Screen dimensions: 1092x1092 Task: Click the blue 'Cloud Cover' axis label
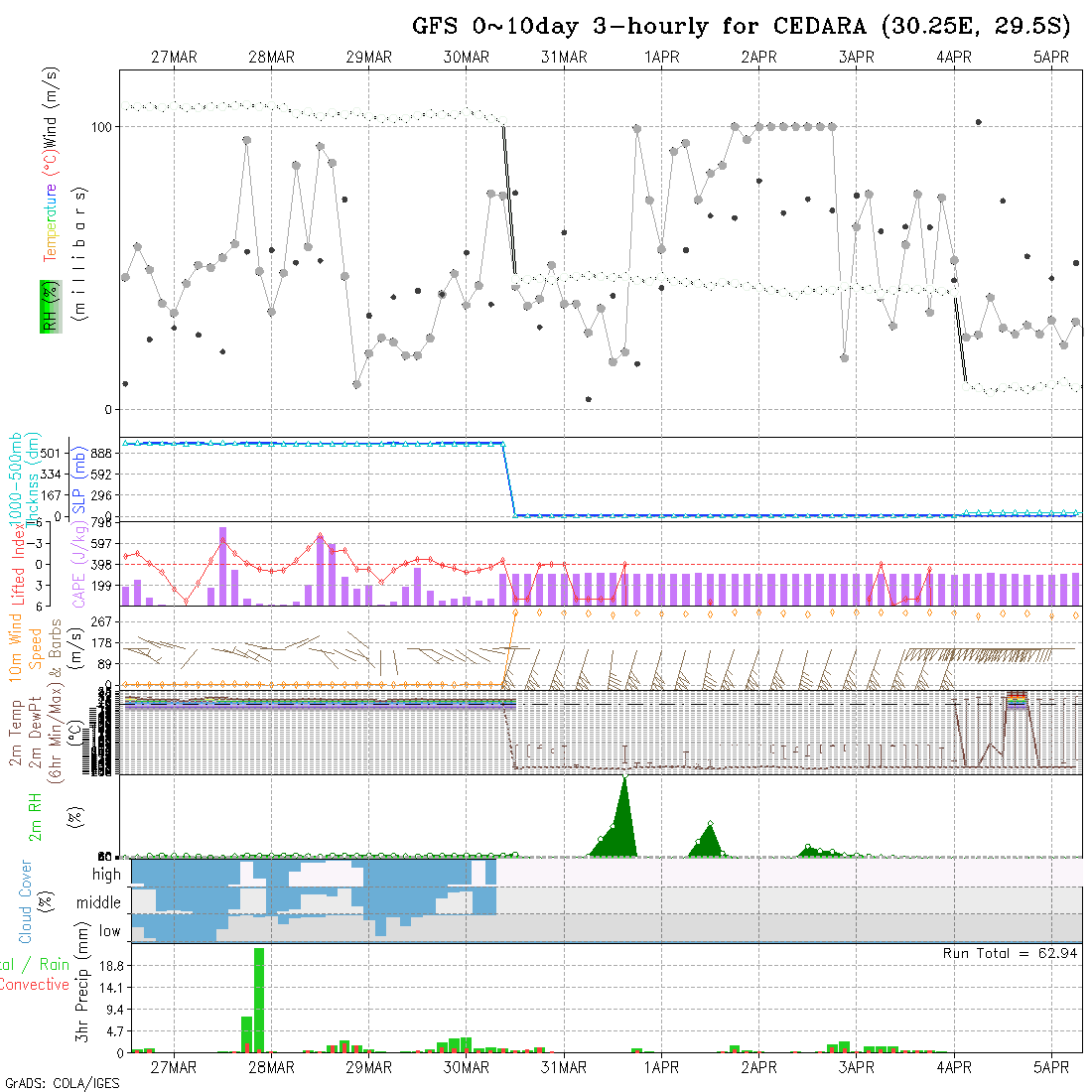point(27,901)
